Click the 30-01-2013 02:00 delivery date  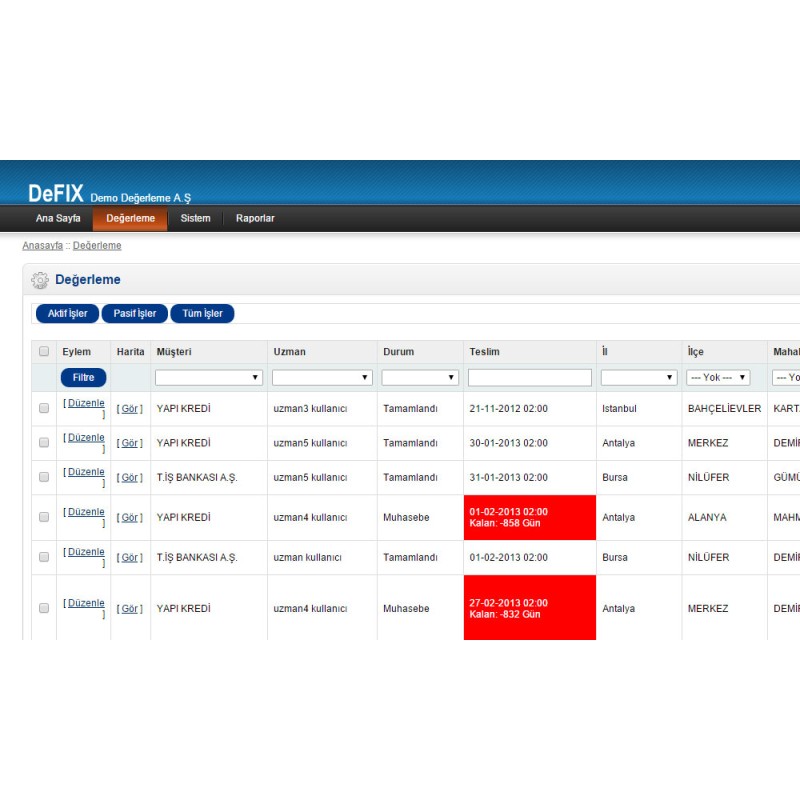tap(509, 443)
